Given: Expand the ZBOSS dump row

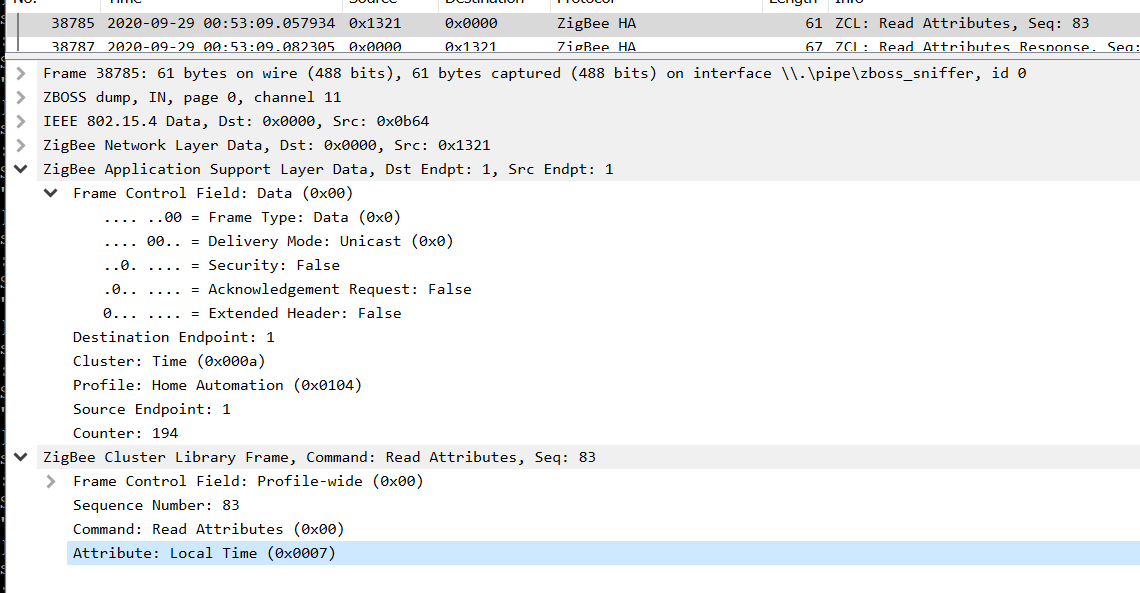Looking at the screenshot, I should pos(21,97).
